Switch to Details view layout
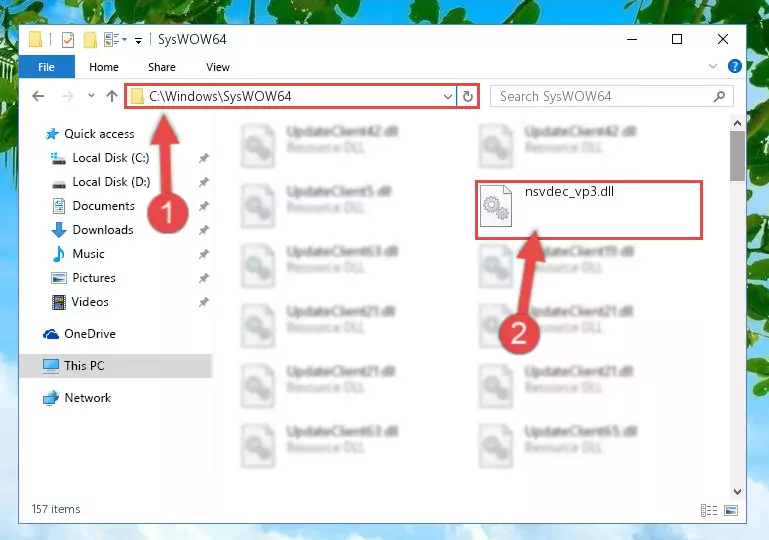 (709, 511)
